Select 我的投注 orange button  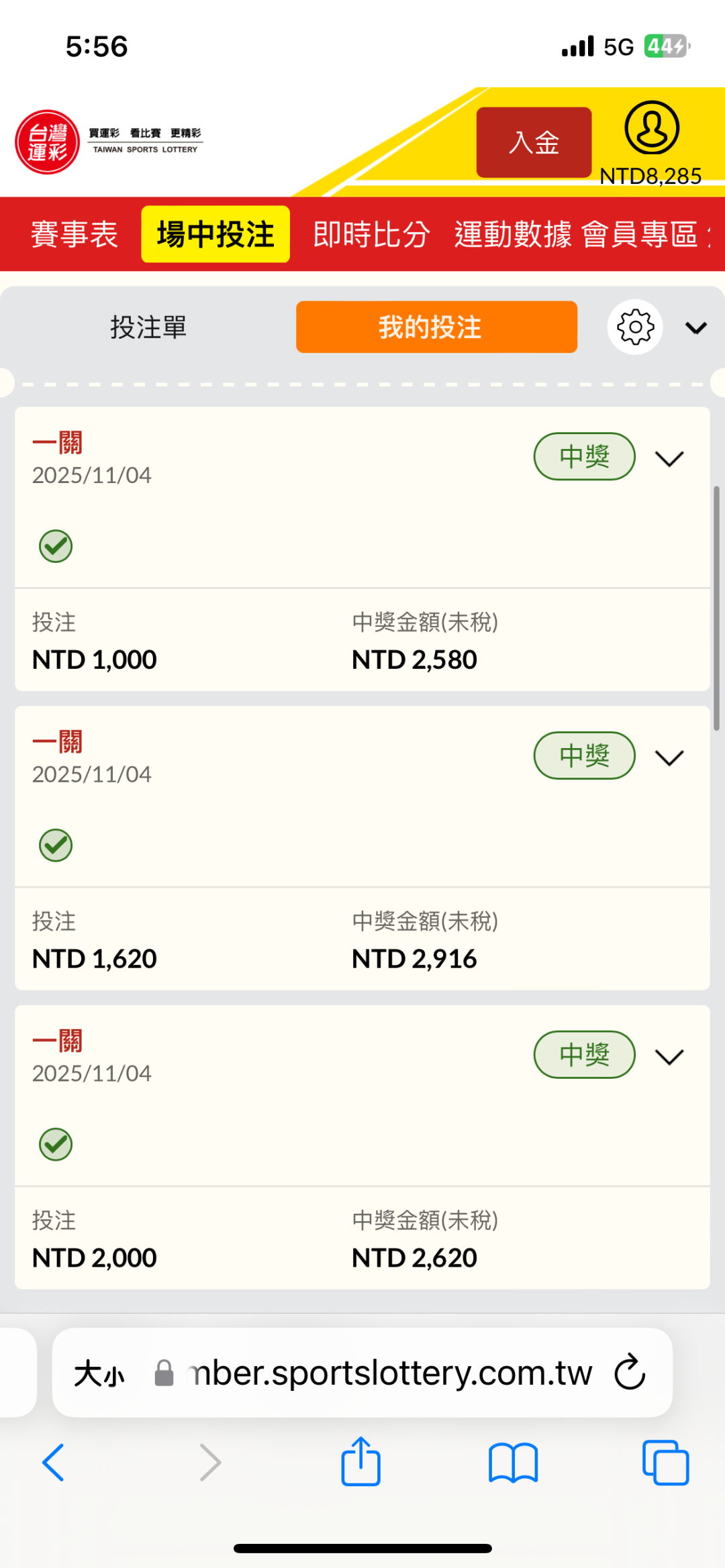[x=436, y=327]
